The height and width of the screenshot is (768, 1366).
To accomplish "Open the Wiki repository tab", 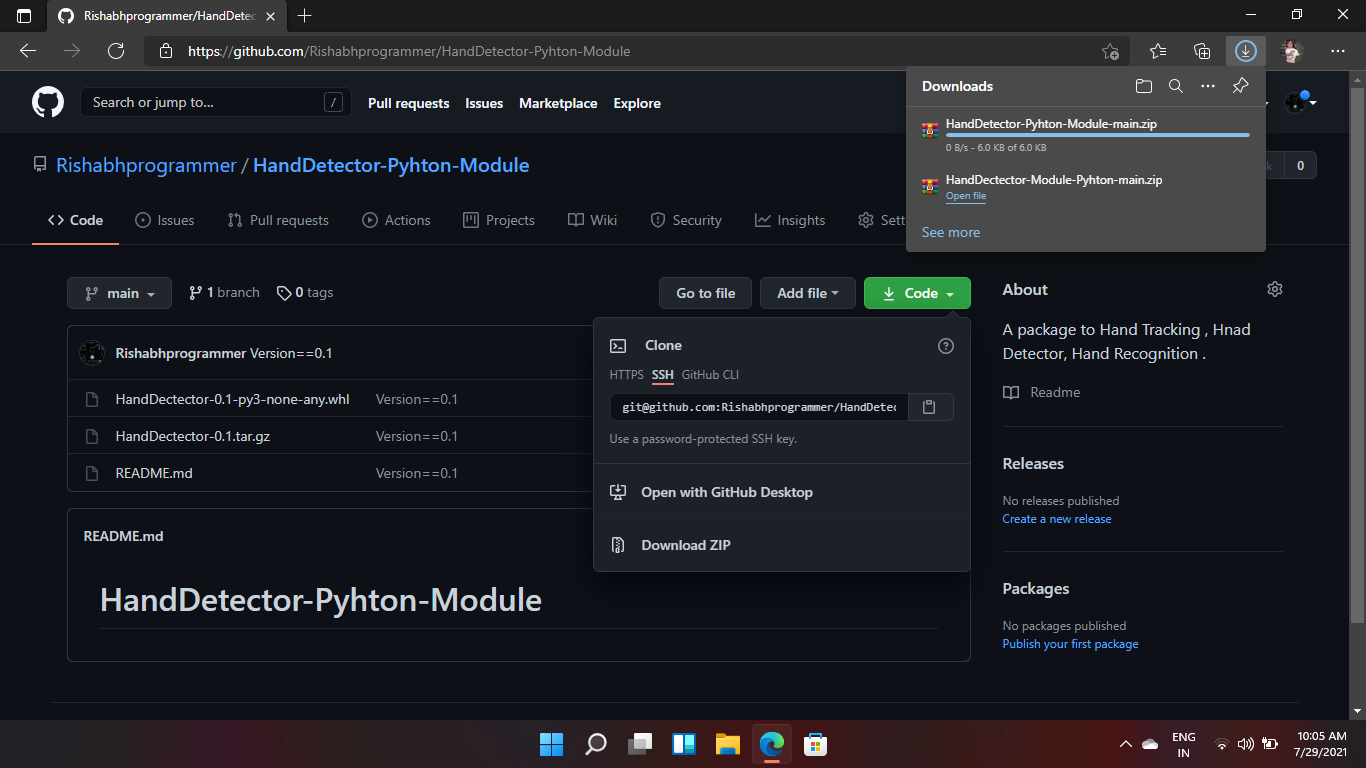I will point(593,220).
